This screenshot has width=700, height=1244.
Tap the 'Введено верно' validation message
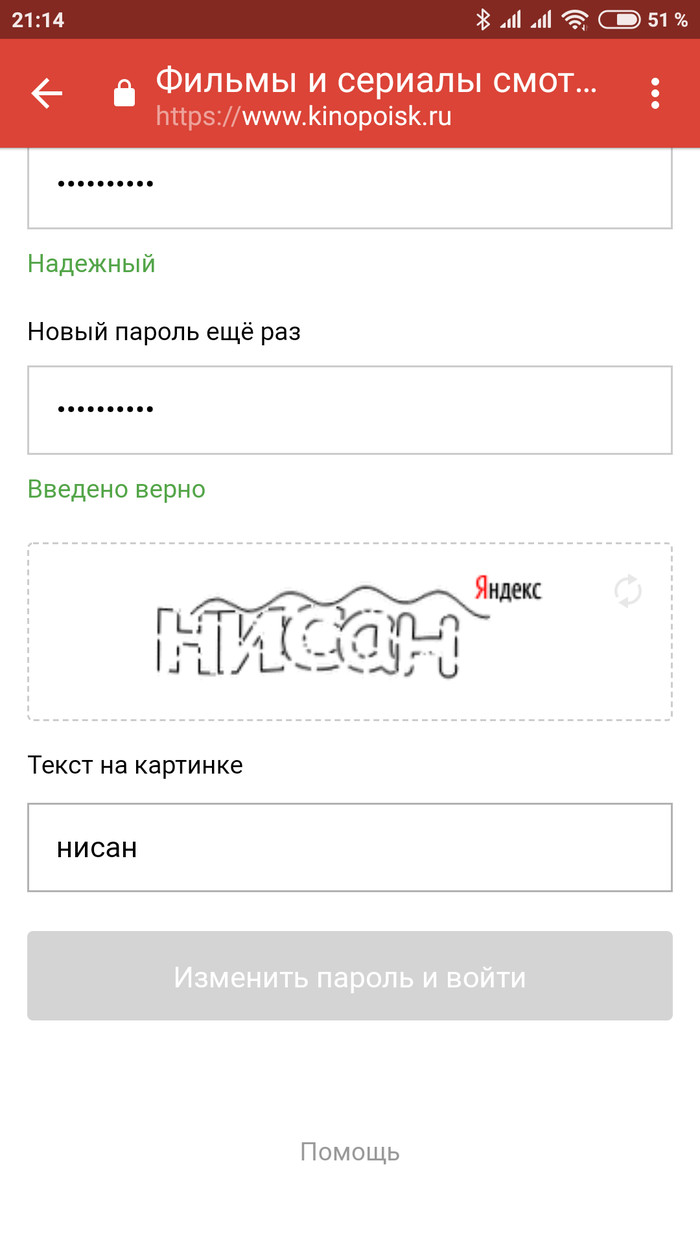(116, 489)
